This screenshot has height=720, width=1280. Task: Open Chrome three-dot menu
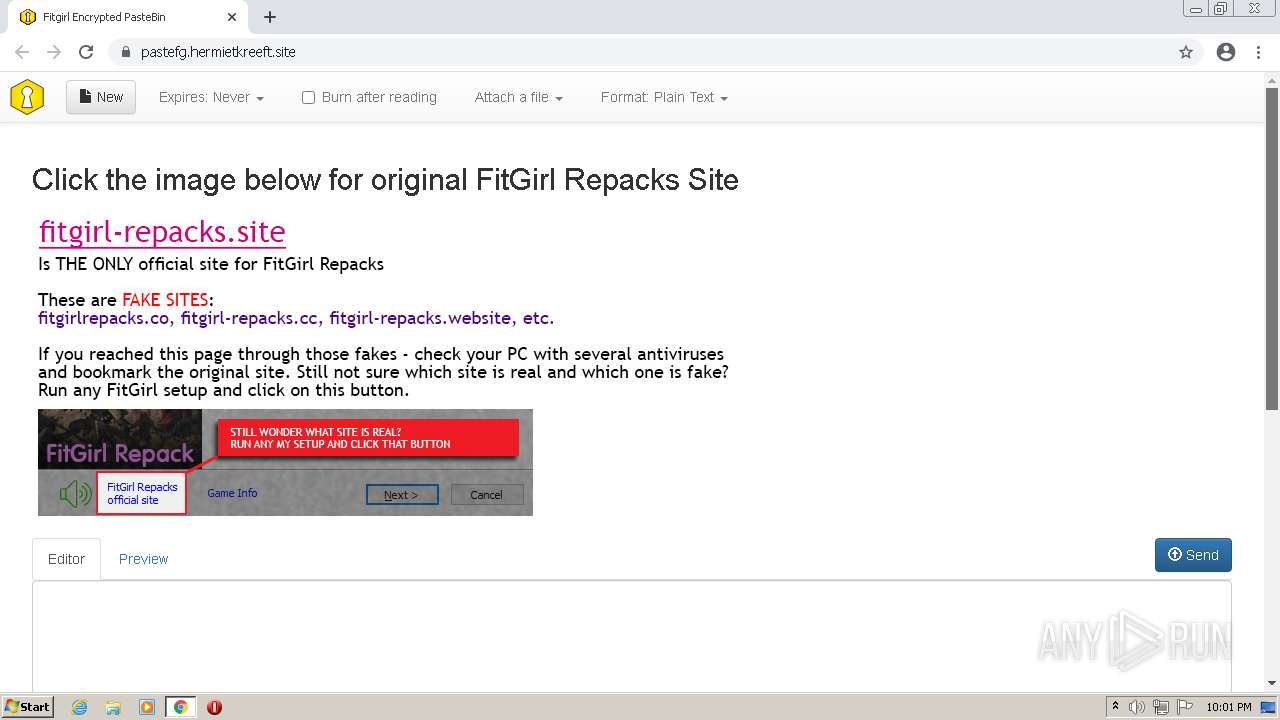coord(1258,52)
